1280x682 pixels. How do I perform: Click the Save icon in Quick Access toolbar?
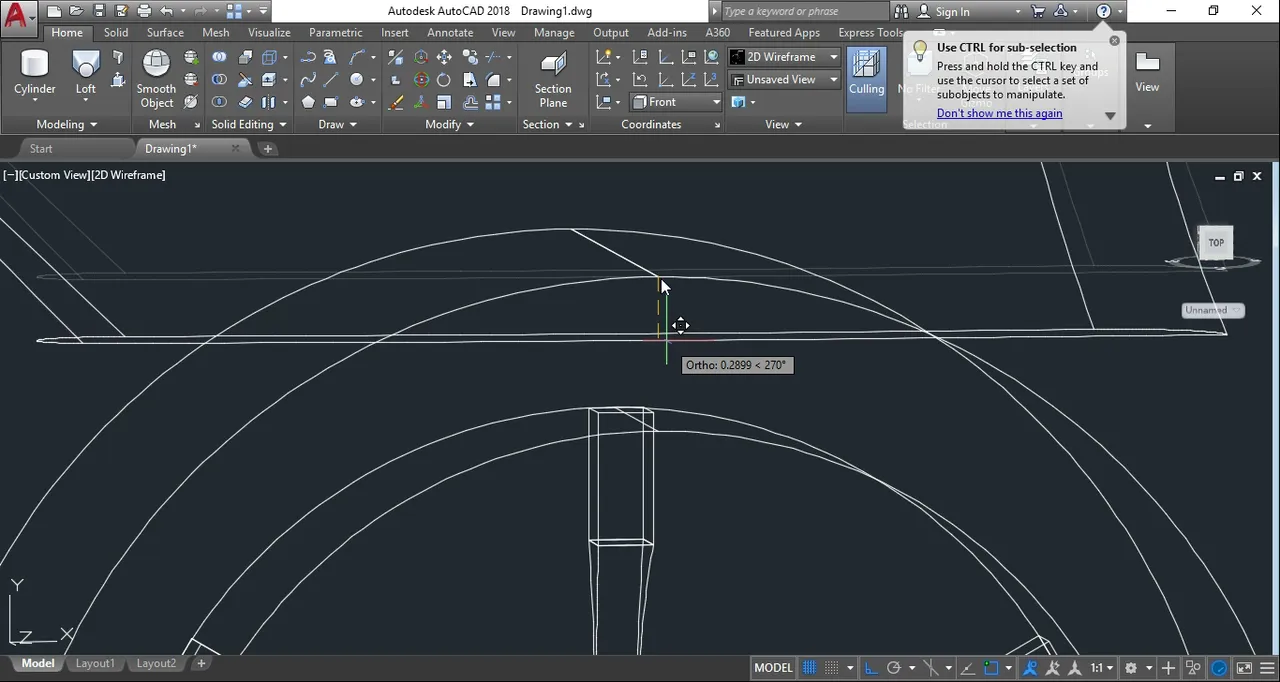pyautogui.click(x=99, y=12)
